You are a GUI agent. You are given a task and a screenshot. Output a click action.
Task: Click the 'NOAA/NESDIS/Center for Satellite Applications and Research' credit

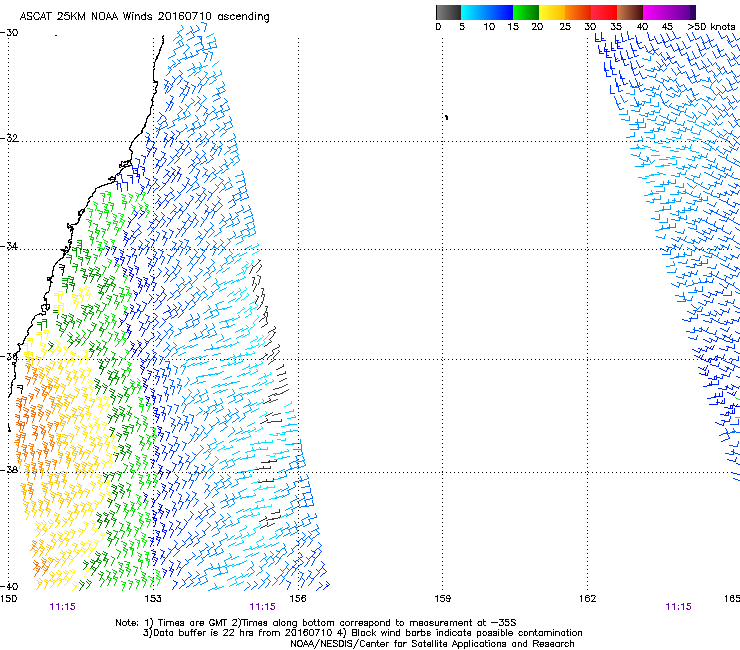[432, 644]
